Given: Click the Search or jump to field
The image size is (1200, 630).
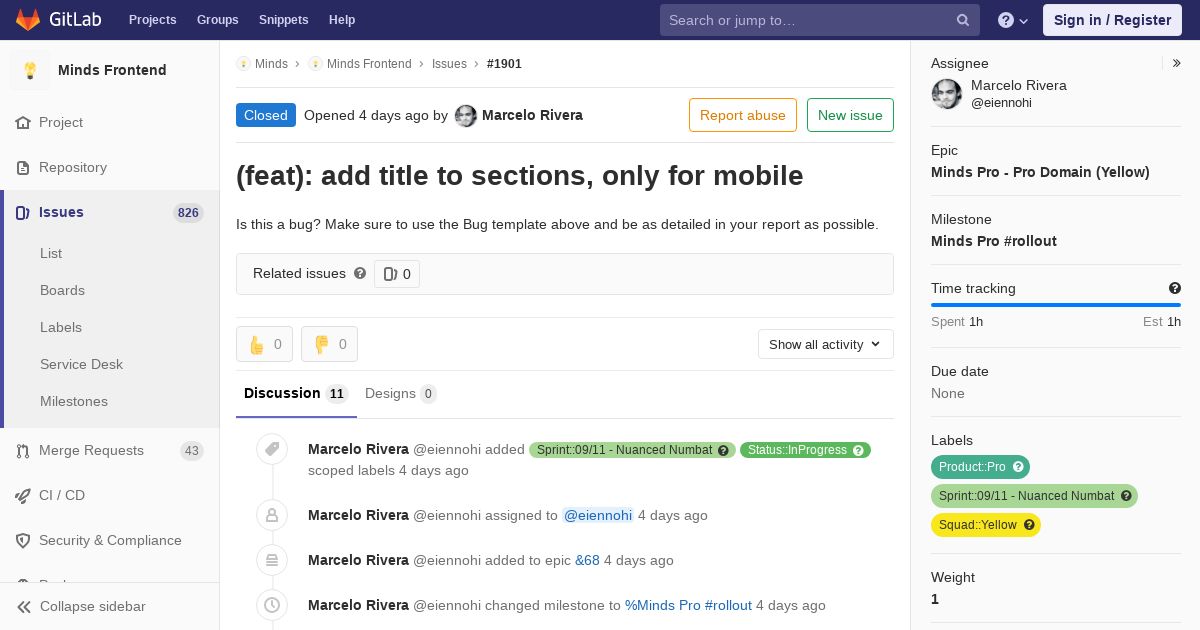Looking at the screenshot, I should click(820, 20).
